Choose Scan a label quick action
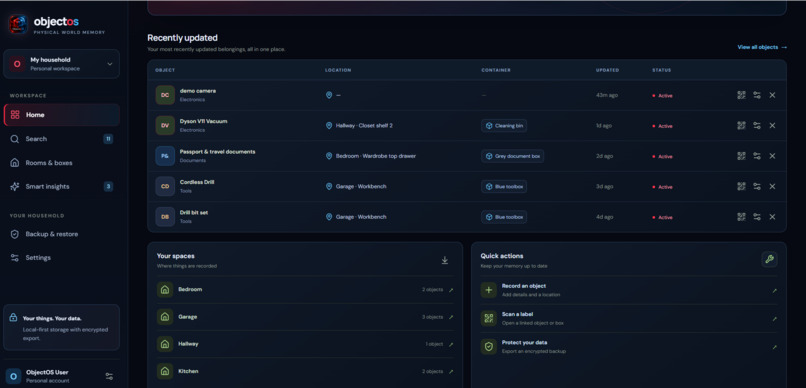Screen dimensions: 806x388 click(x=629, y=319)
